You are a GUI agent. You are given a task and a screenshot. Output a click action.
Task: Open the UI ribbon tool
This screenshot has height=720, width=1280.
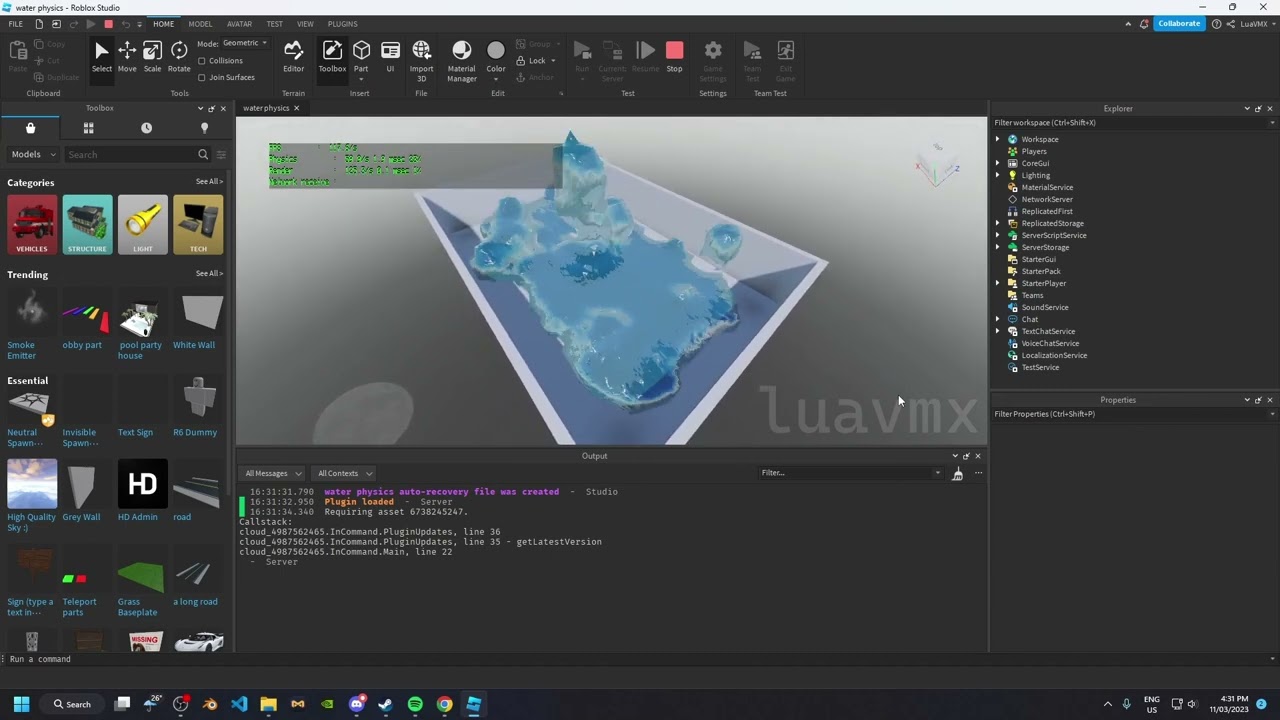390,57
